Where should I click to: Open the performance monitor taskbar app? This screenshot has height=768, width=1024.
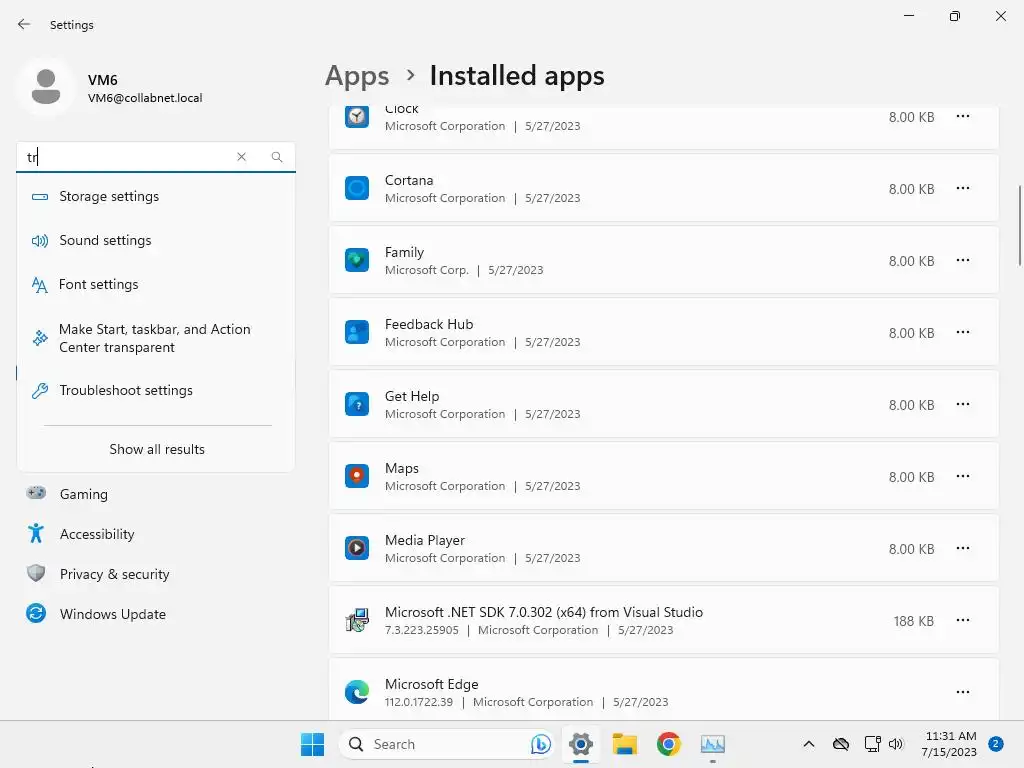(x=712, y=744)
